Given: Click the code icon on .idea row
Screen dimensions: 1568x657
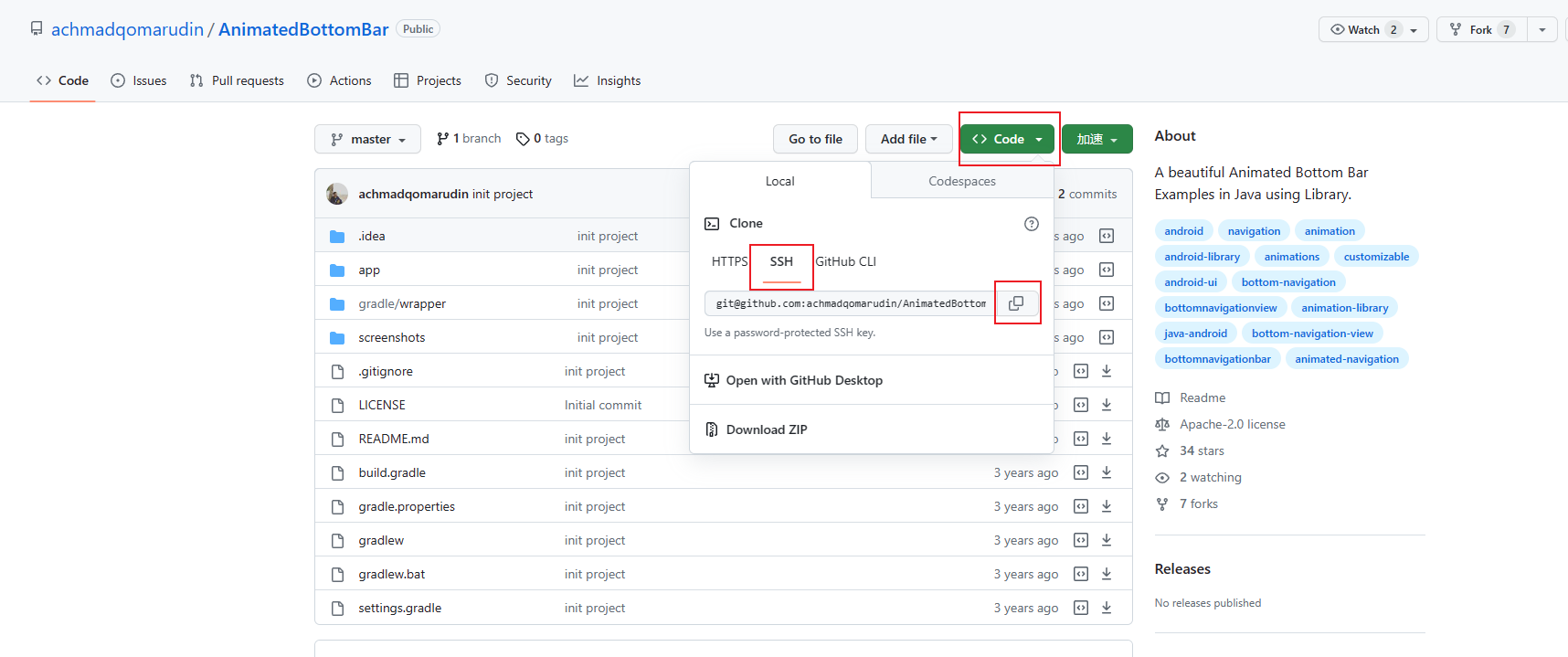Looking at the screenshot, I should pos(1107,236).
